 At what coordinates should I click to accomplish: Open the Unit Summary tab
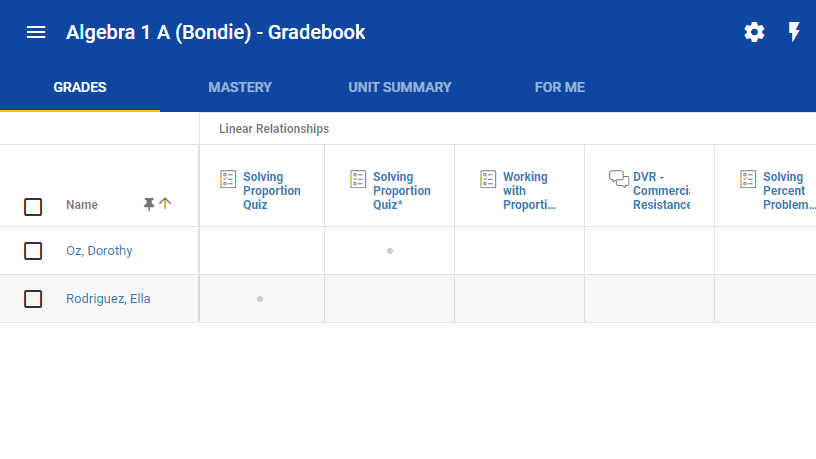click(x=400, y=87)
